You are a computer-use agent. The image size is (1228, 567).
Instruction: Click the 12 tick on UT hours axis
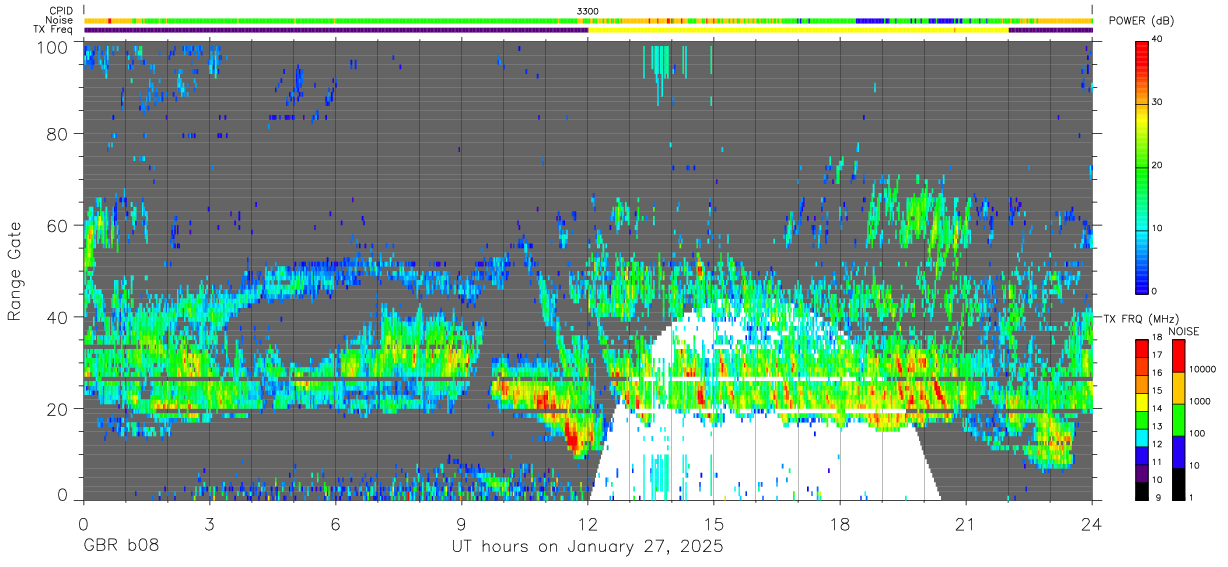[x=588, y=524]
